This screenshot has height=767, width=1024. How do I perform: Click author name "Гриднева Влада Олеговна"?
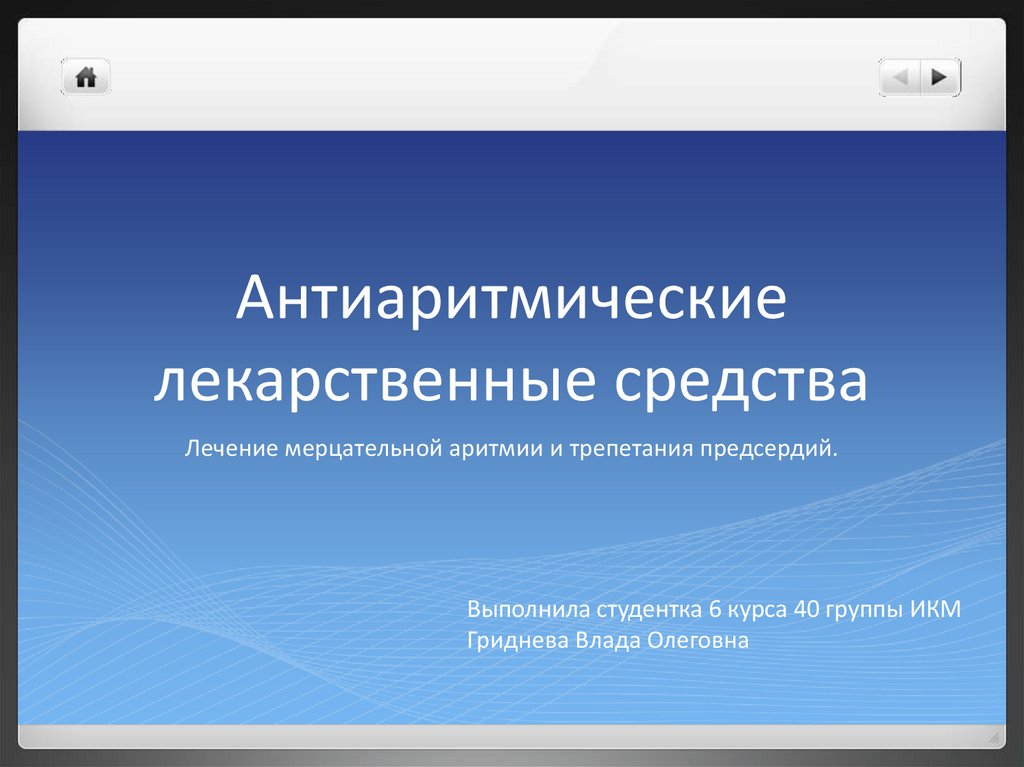607,640
